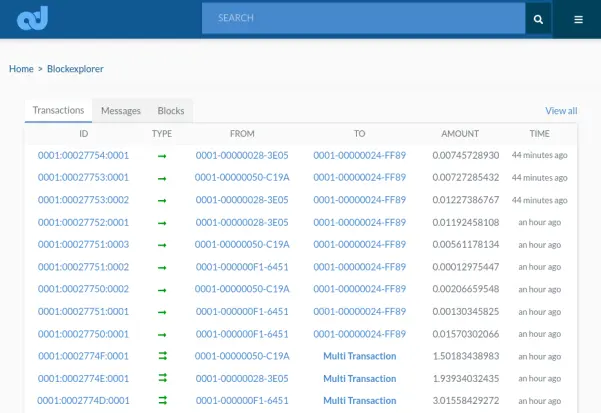
Task: Click the Blockexplorer breadcrumb link
Action: 75,69
